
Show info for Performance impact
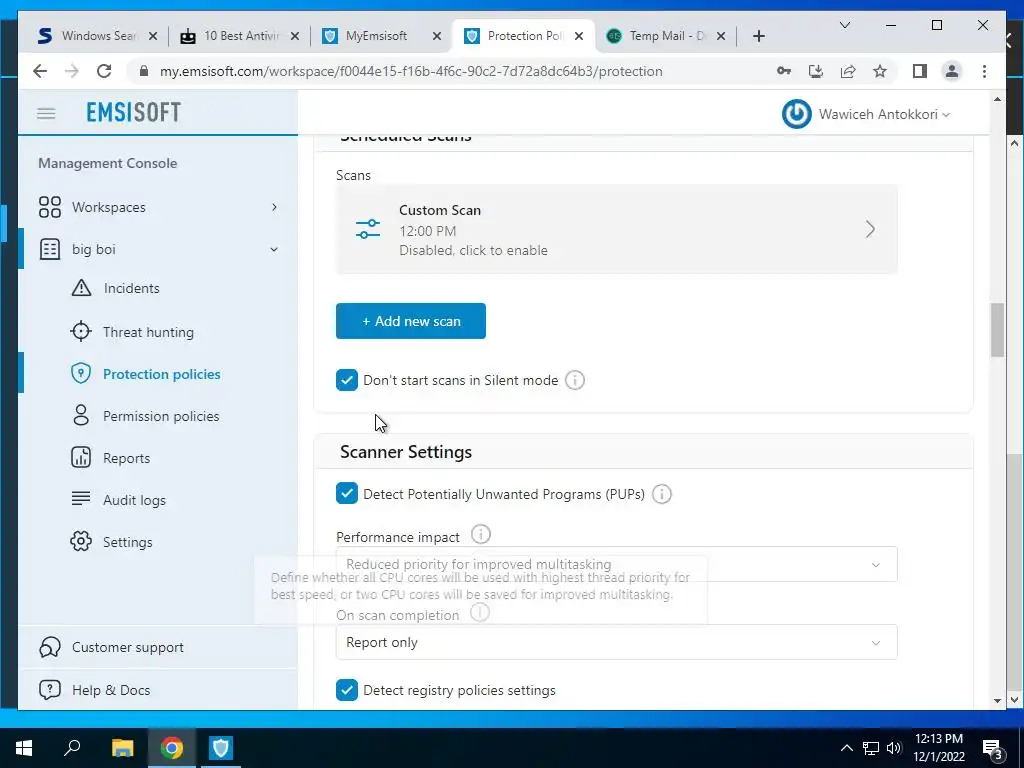click(481, 534)
